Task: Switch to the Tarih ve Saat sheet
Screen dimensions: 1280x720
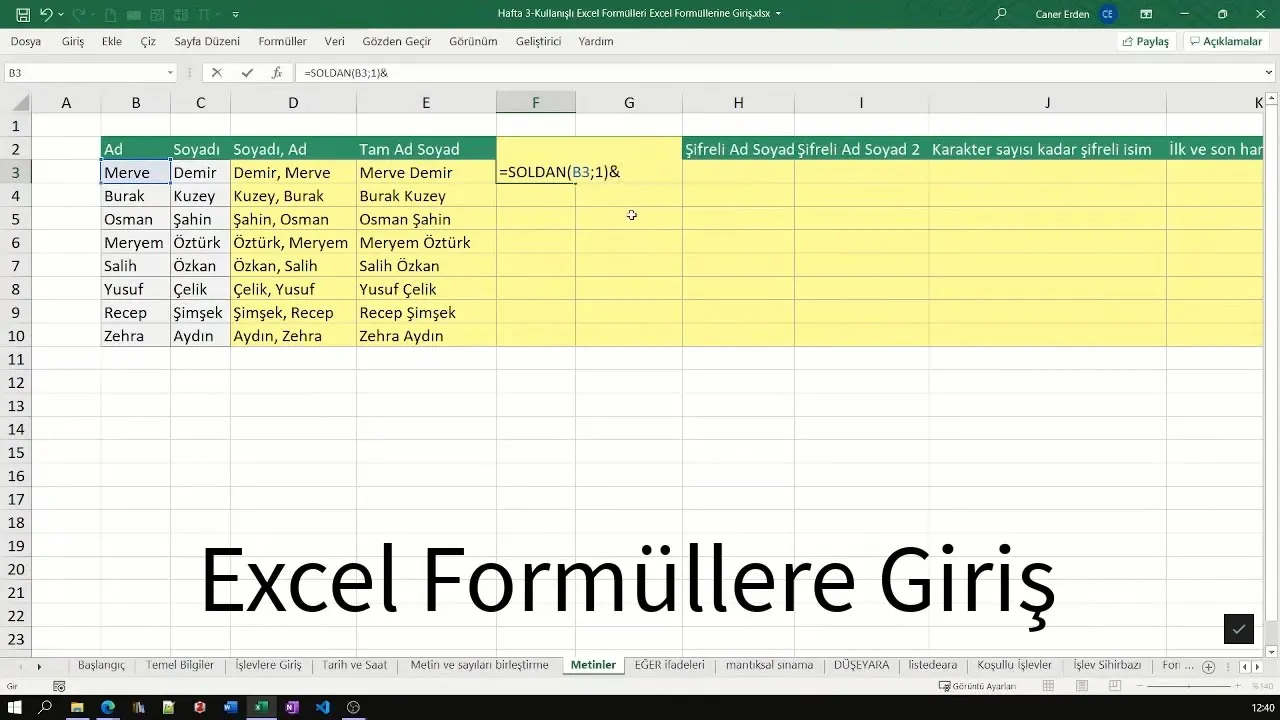Action: point(354,665)
